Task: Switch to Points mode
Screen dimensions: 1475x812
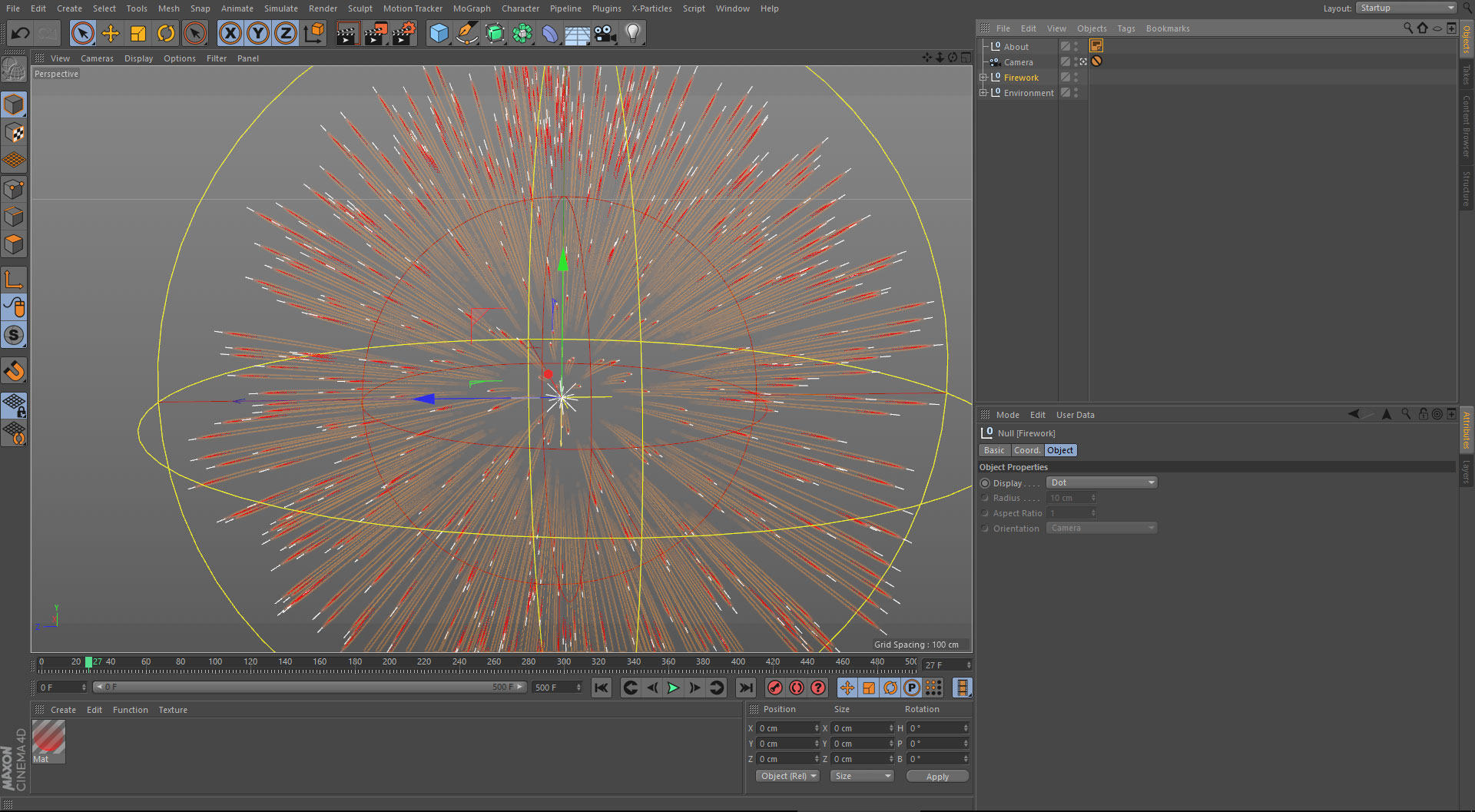Action: tap(14, 189)
